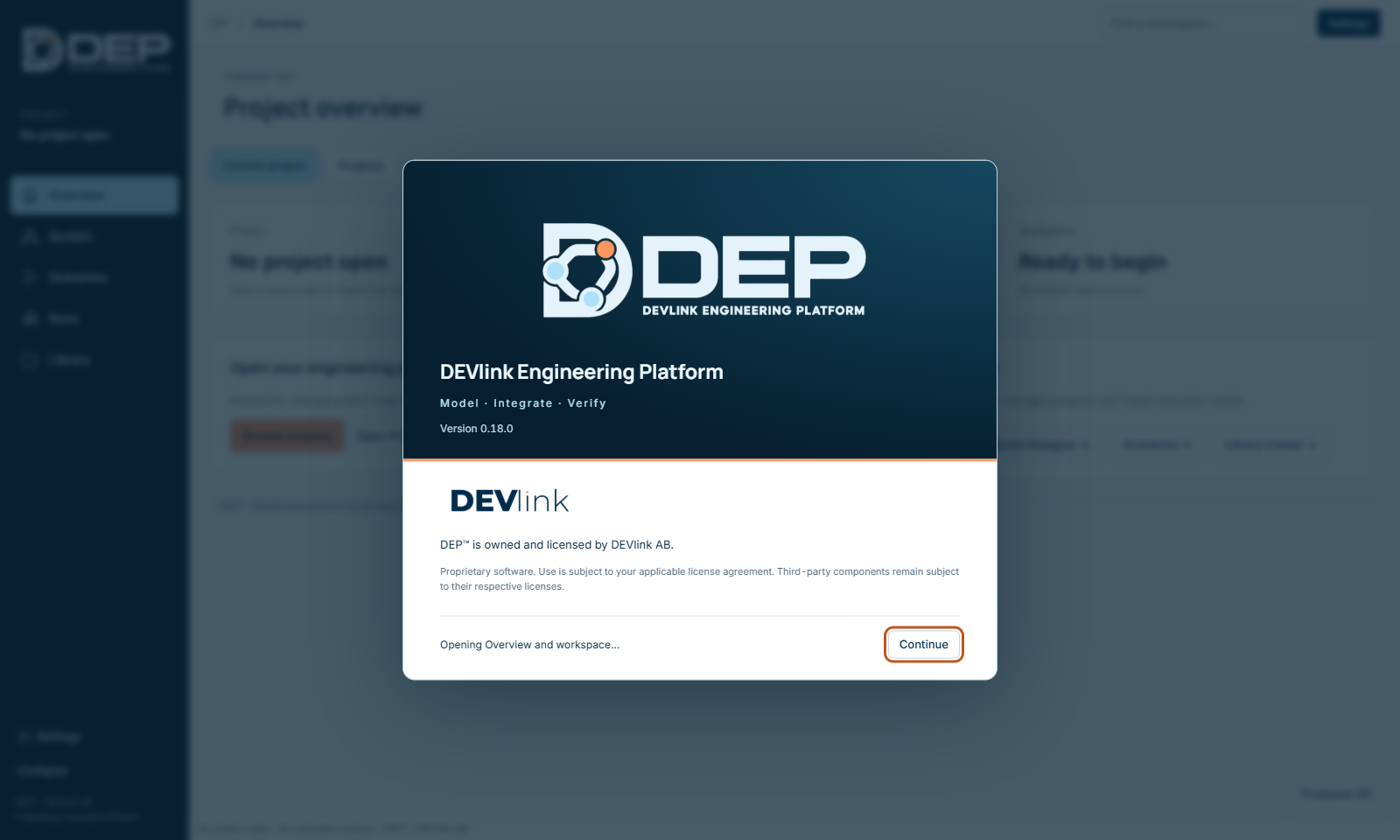Click the 'Model · Integrate · Verify' tagline
Screen dimensions: 1400x840
(522, 403)
